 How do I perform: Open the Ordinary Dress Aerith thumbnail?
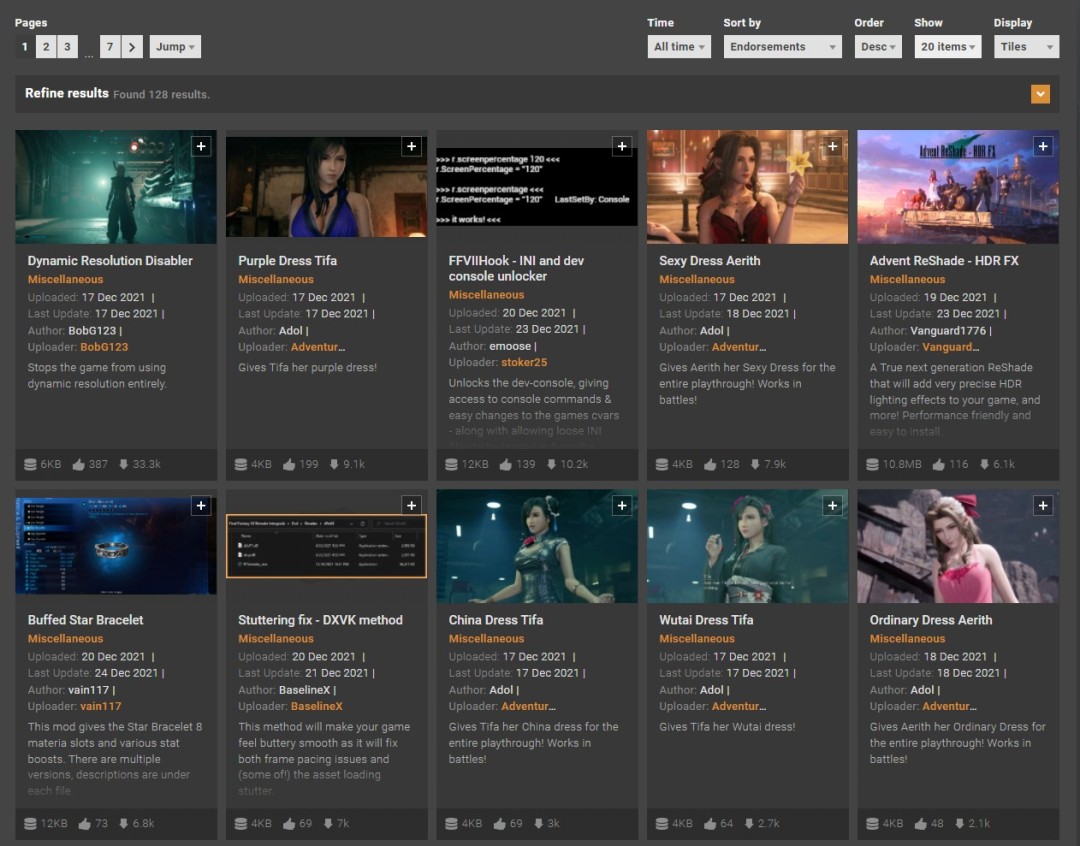(958, 546)
